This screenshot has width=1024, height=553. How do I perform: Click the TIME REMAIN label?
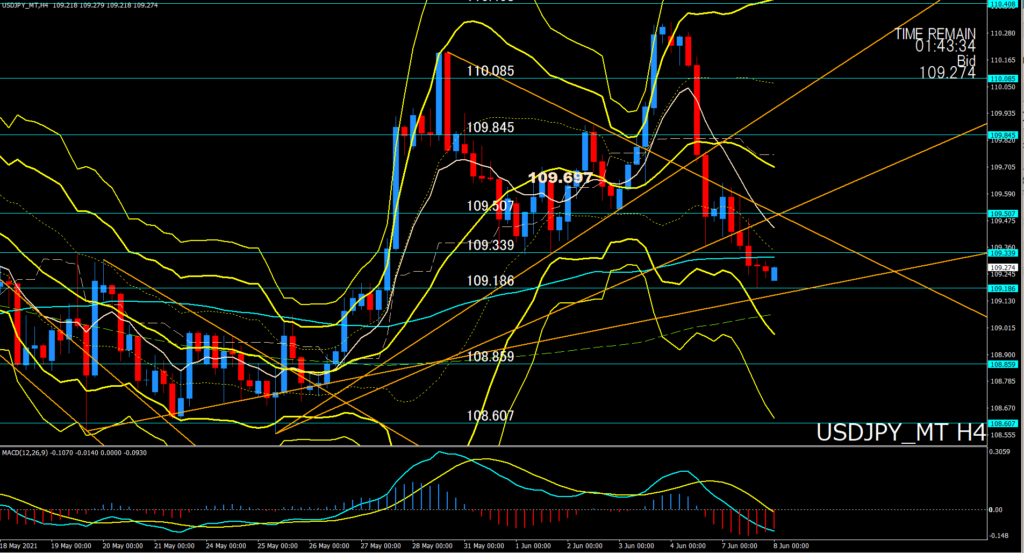coord(935,33)
